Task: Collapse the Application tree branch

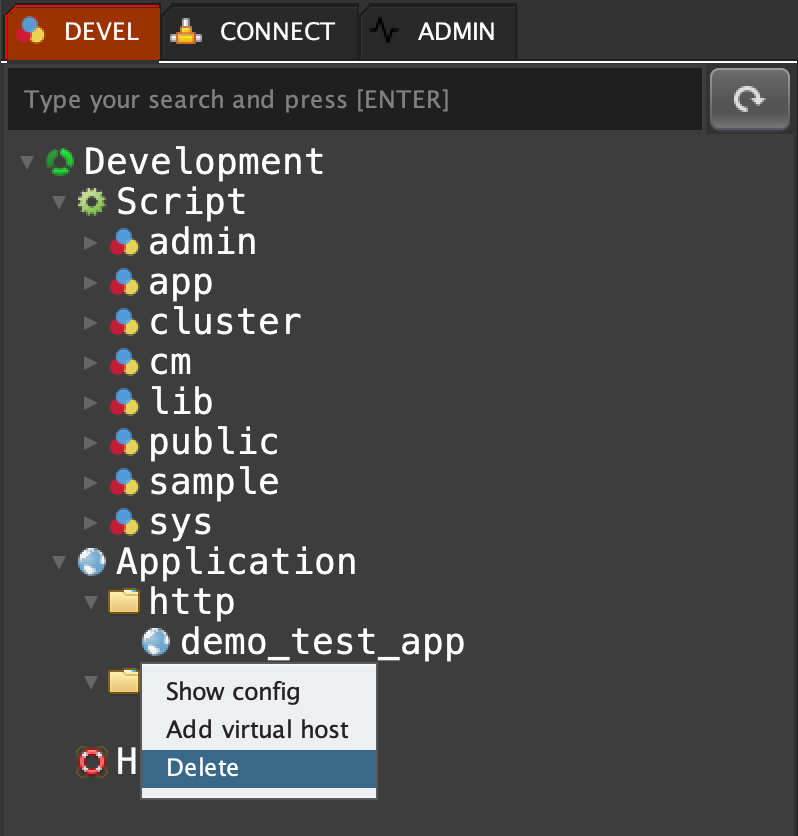Action: [59, 562]
